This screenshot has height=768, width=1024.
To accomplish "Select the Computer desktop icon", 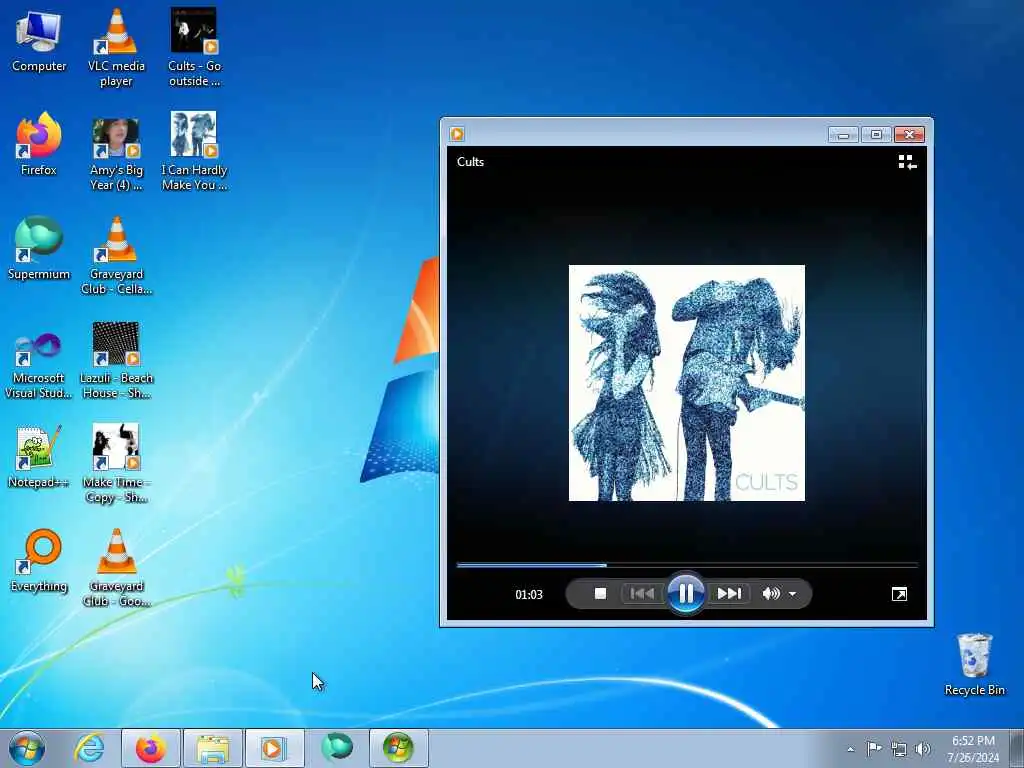I will tap(39, 41).
